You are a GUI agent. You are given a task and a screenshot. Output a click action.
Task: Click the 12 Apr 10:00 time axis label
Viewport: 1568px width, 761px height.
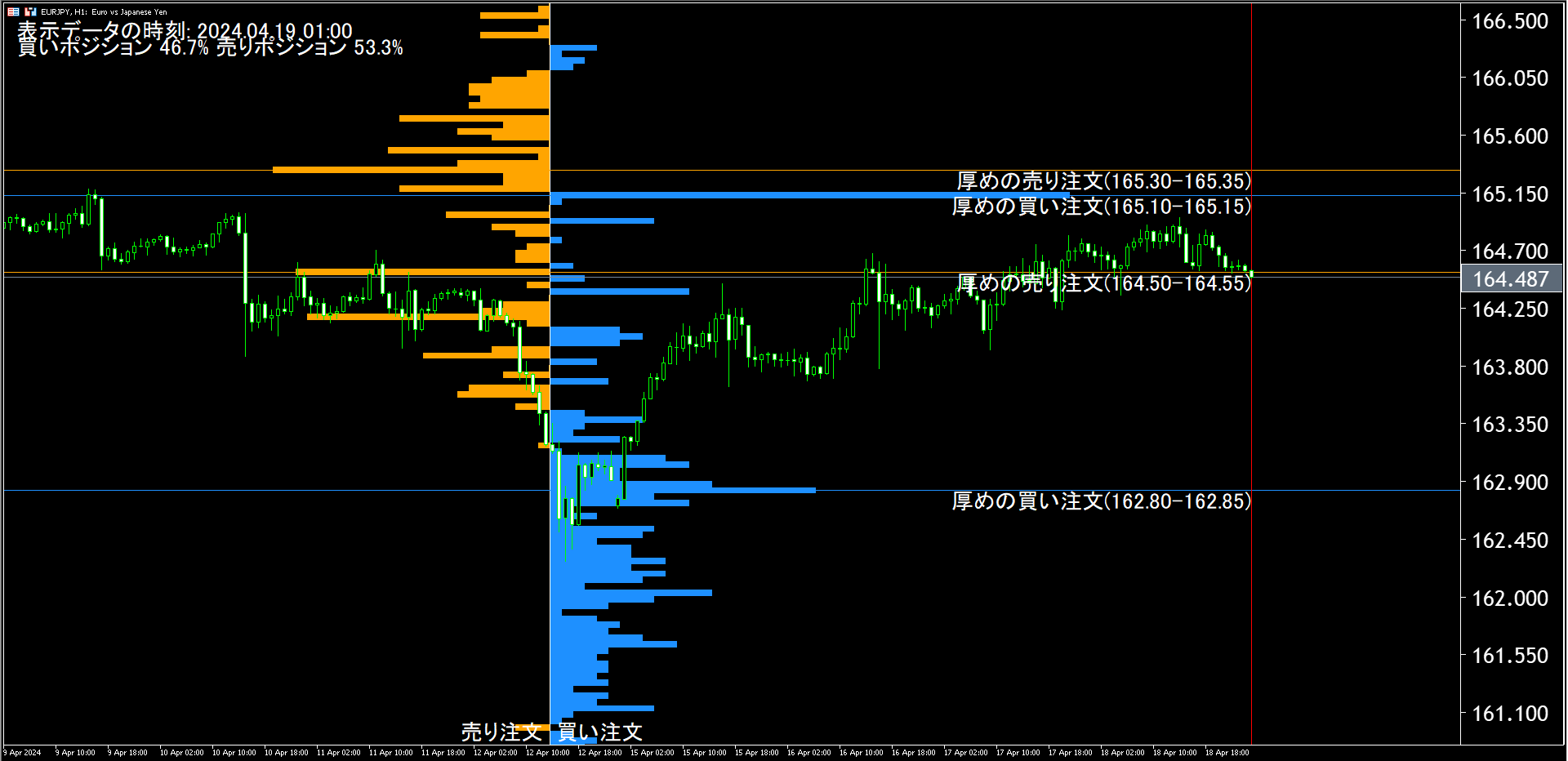tap(547, 753)
